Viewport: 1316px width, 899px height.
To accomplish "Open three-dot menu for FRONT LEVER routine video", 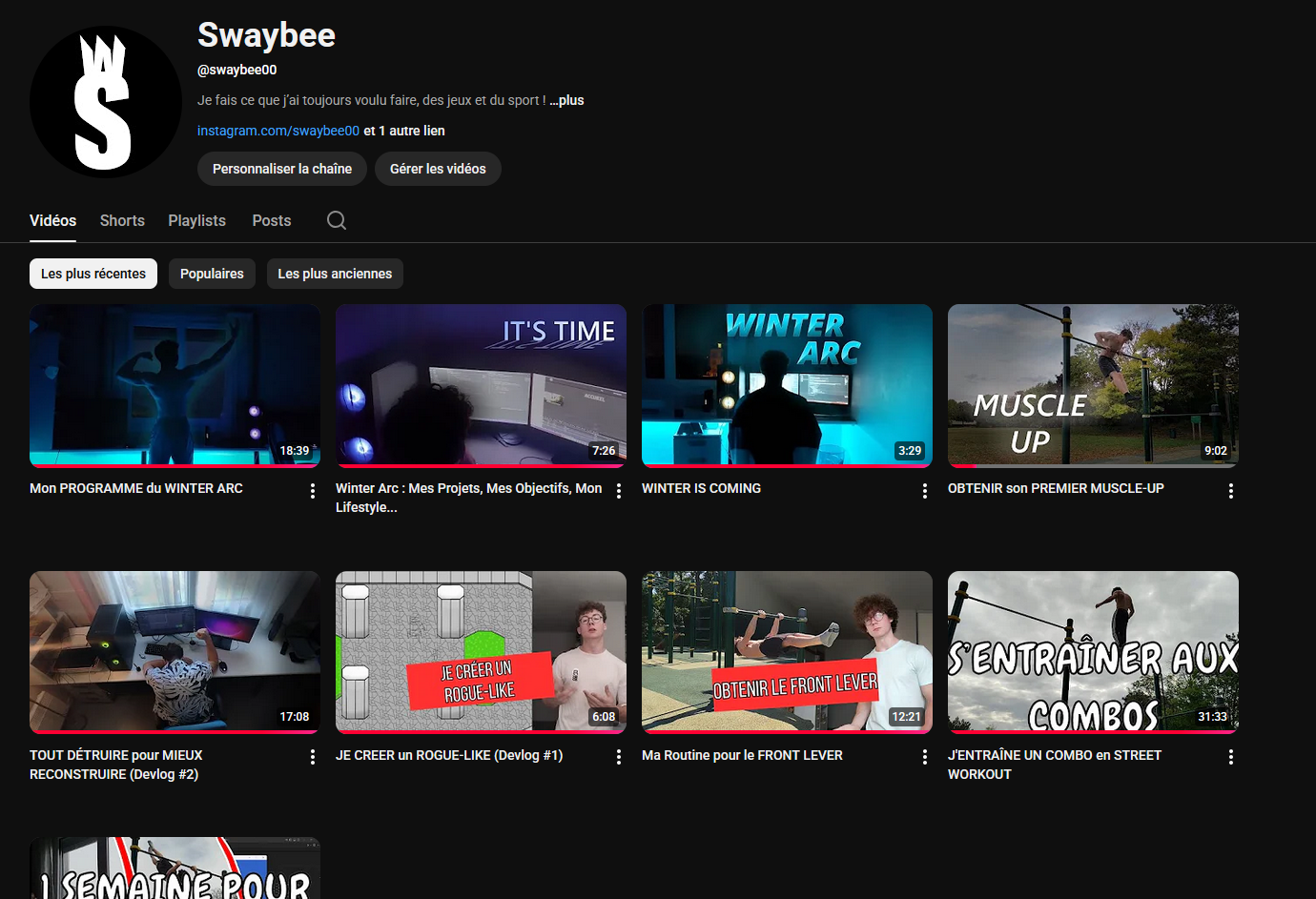I will (925, 757).
